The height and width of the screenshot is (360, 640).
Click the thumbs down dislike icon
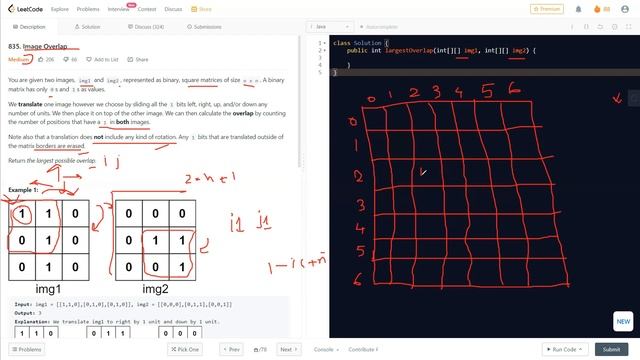[69, 59]
